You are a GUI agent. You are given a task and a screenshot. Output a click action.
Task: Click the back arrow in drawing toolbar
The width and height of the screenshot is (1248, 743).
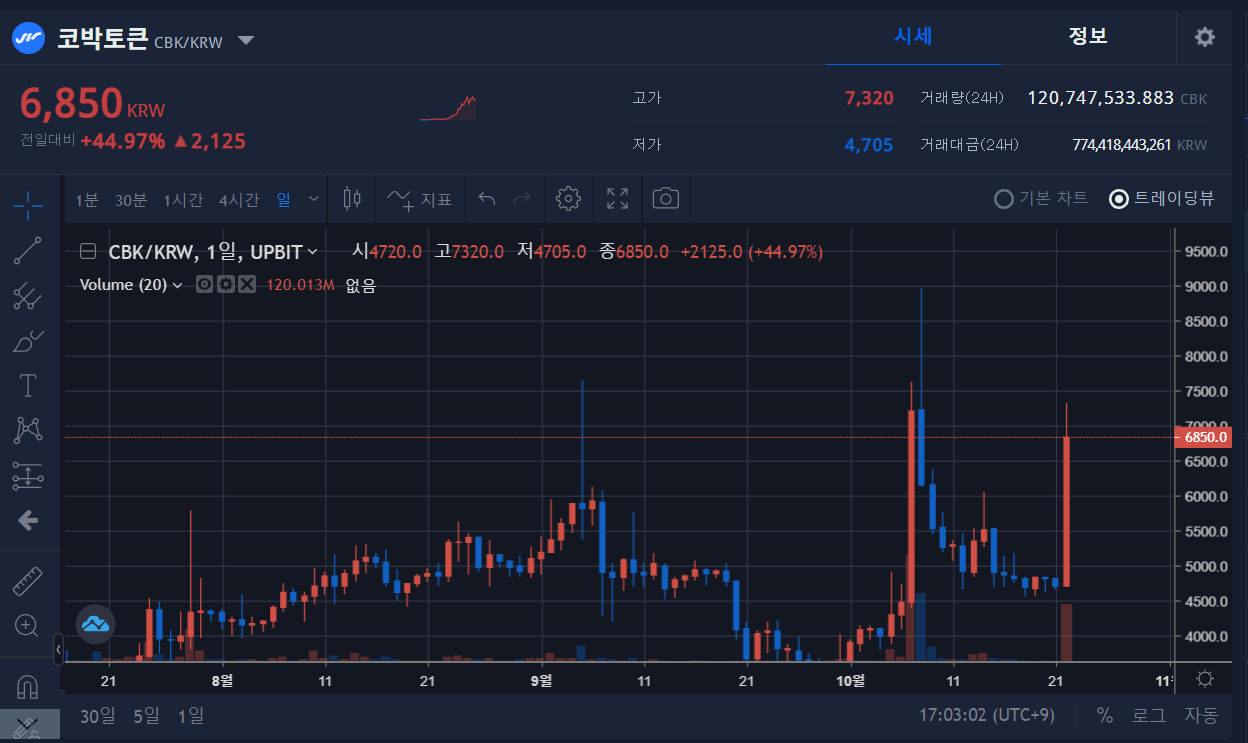click(x=28, y=520)
